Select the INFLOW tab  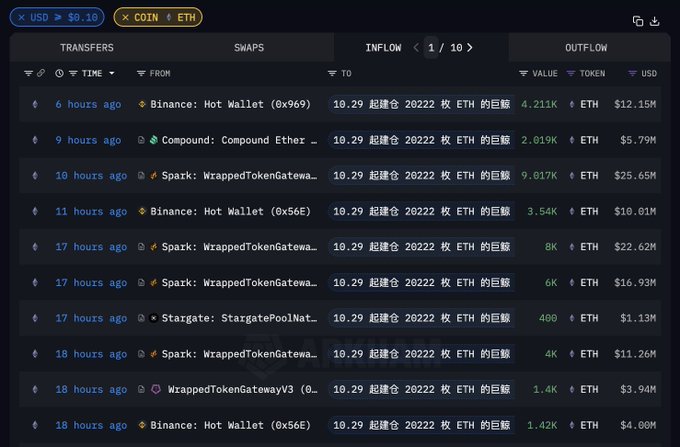pos(383,48)
